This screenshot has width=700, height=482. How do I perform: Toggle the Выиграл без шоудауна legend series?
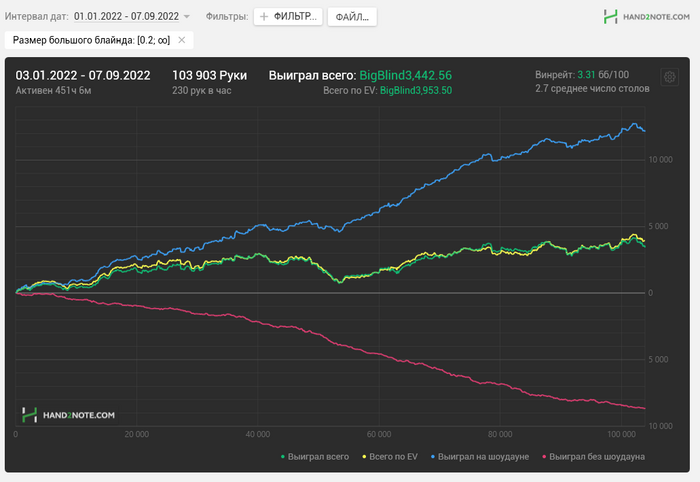pos(594,457)
